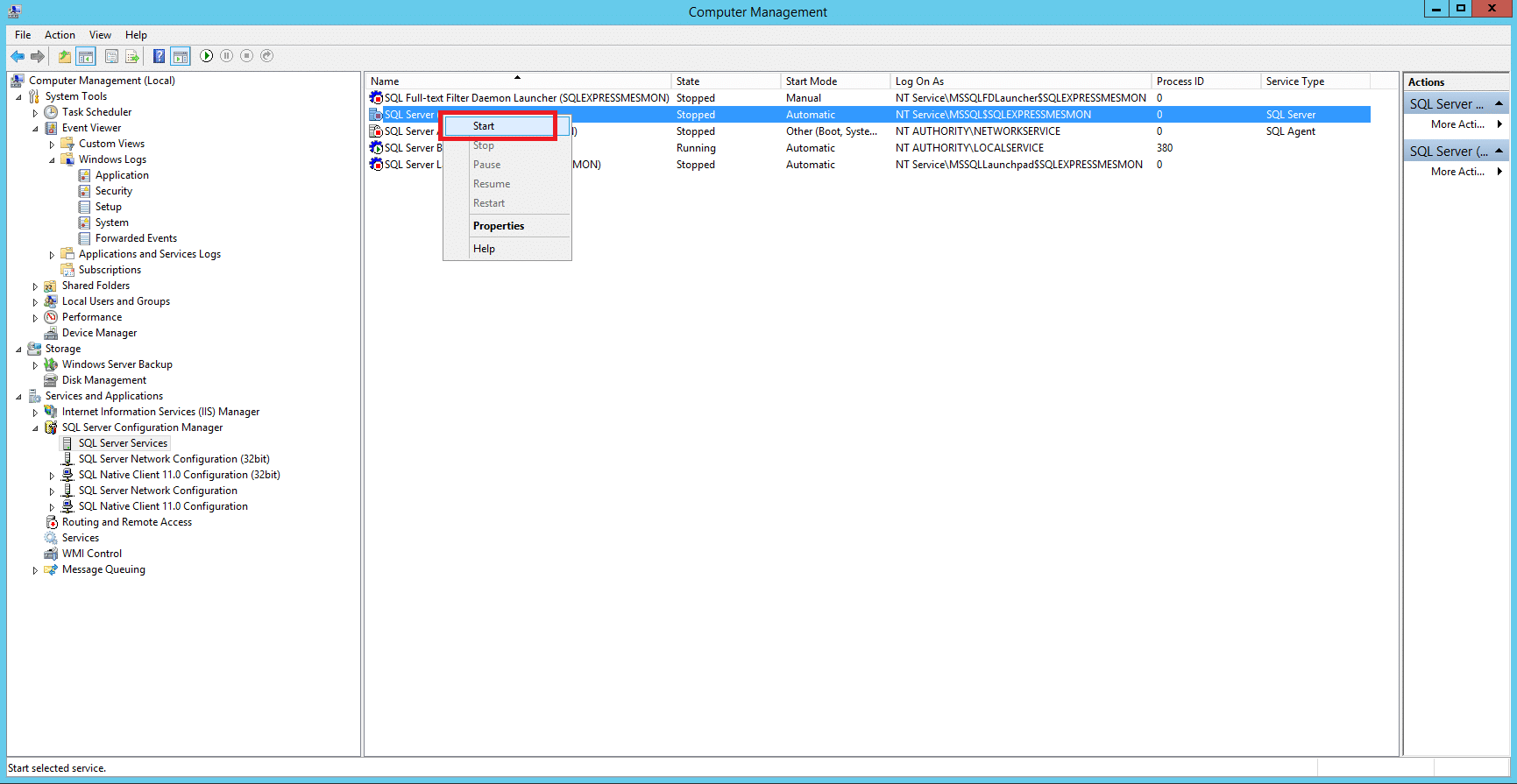Collapse the 'SQL Server (...' actions section arrow

[1499, 151]
